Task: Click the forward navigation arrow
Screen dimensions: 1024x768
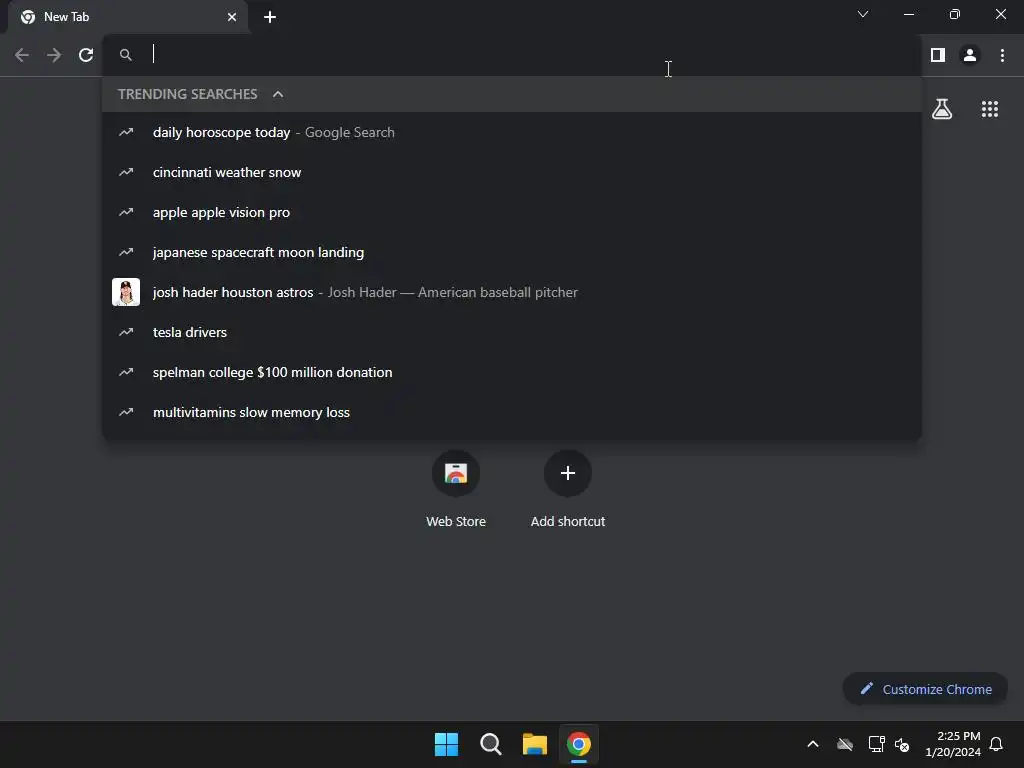Action: pyautogui.click(x=54, y=55)
